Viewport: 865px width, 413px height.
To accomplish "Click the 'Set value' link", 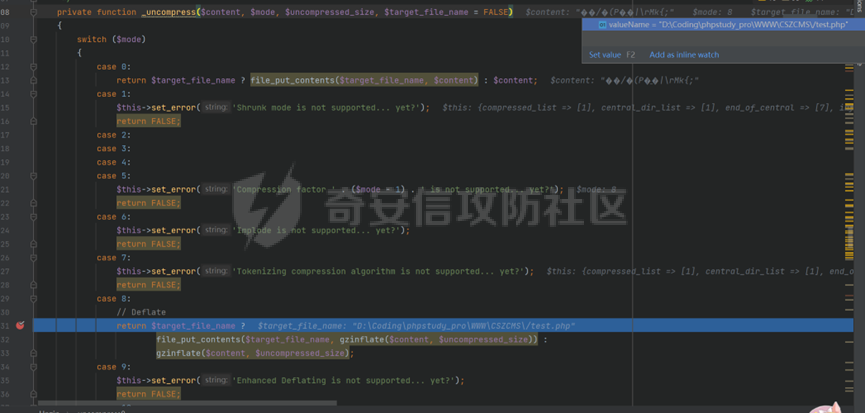I will [612, 55].
